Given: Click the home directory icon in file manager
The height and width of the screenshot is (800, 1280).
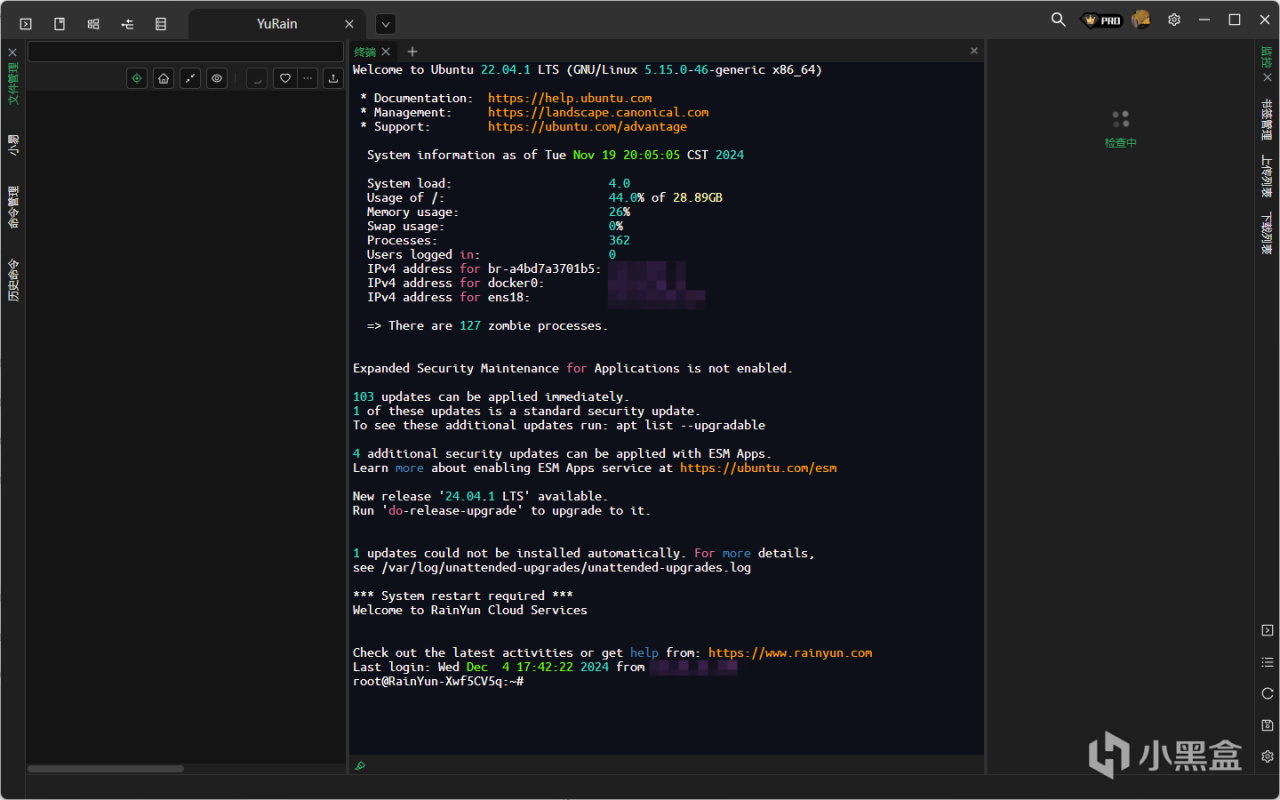Looking at the screenshot, I should 164,78.
